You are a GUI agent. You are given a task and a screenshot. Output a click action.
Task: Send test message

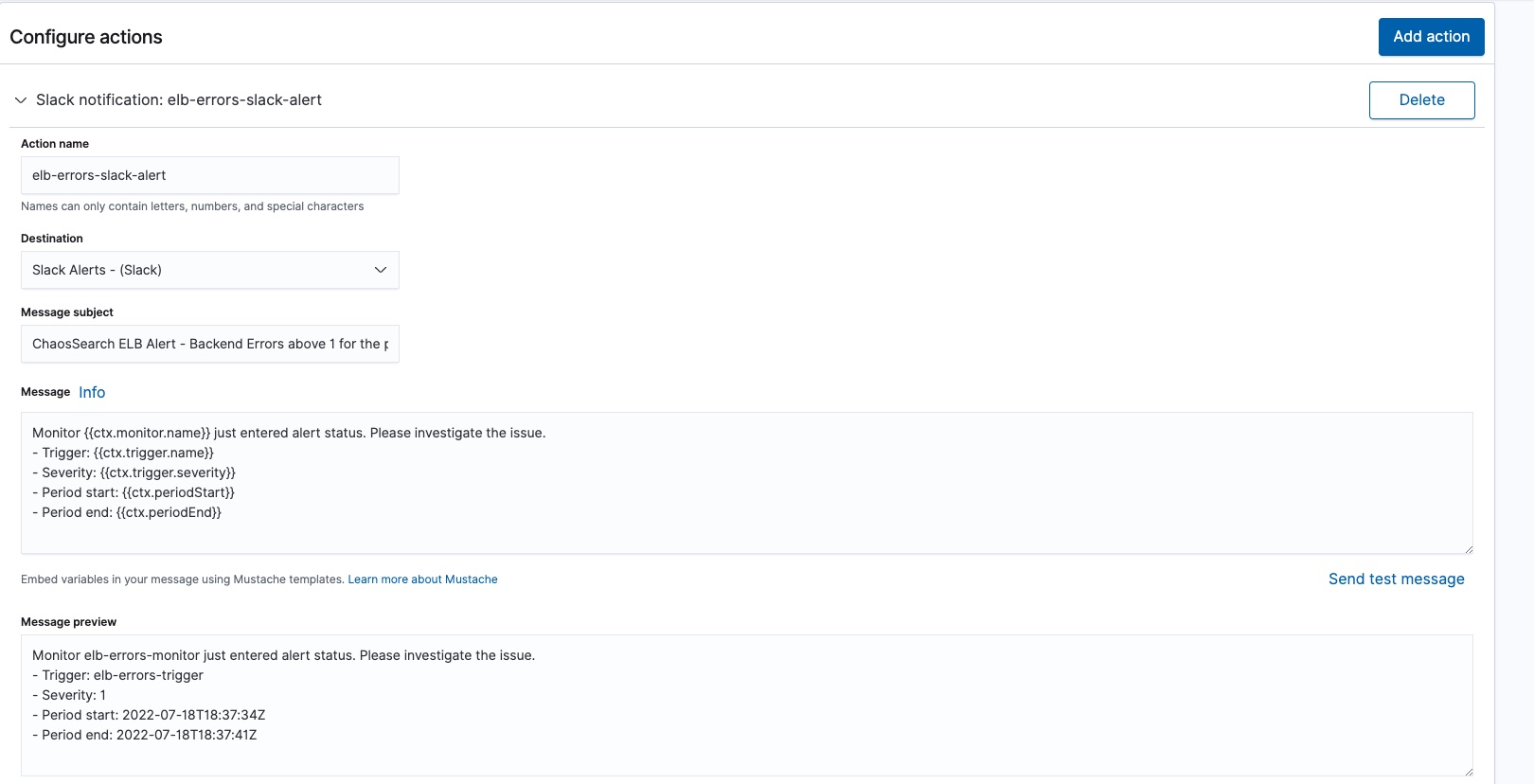1396,579
